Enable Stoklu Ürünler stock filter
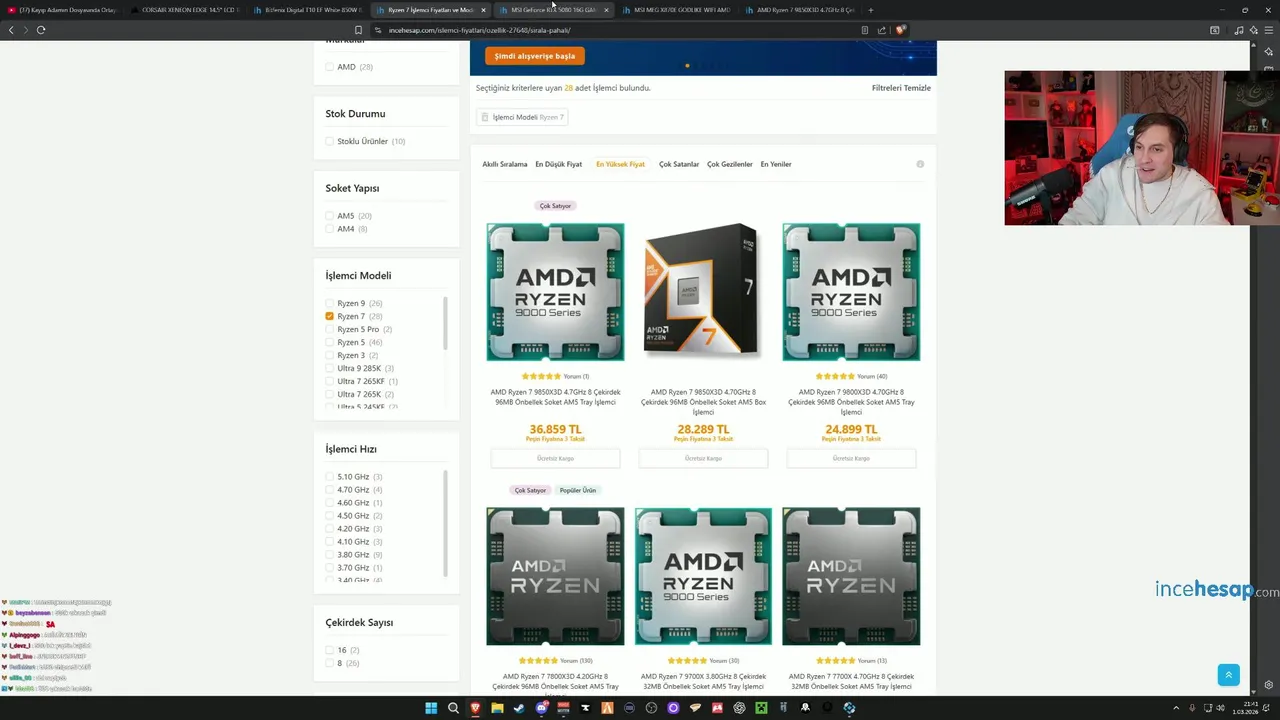The height and width of the screenshot is (720, 1280). coord(329,141)
